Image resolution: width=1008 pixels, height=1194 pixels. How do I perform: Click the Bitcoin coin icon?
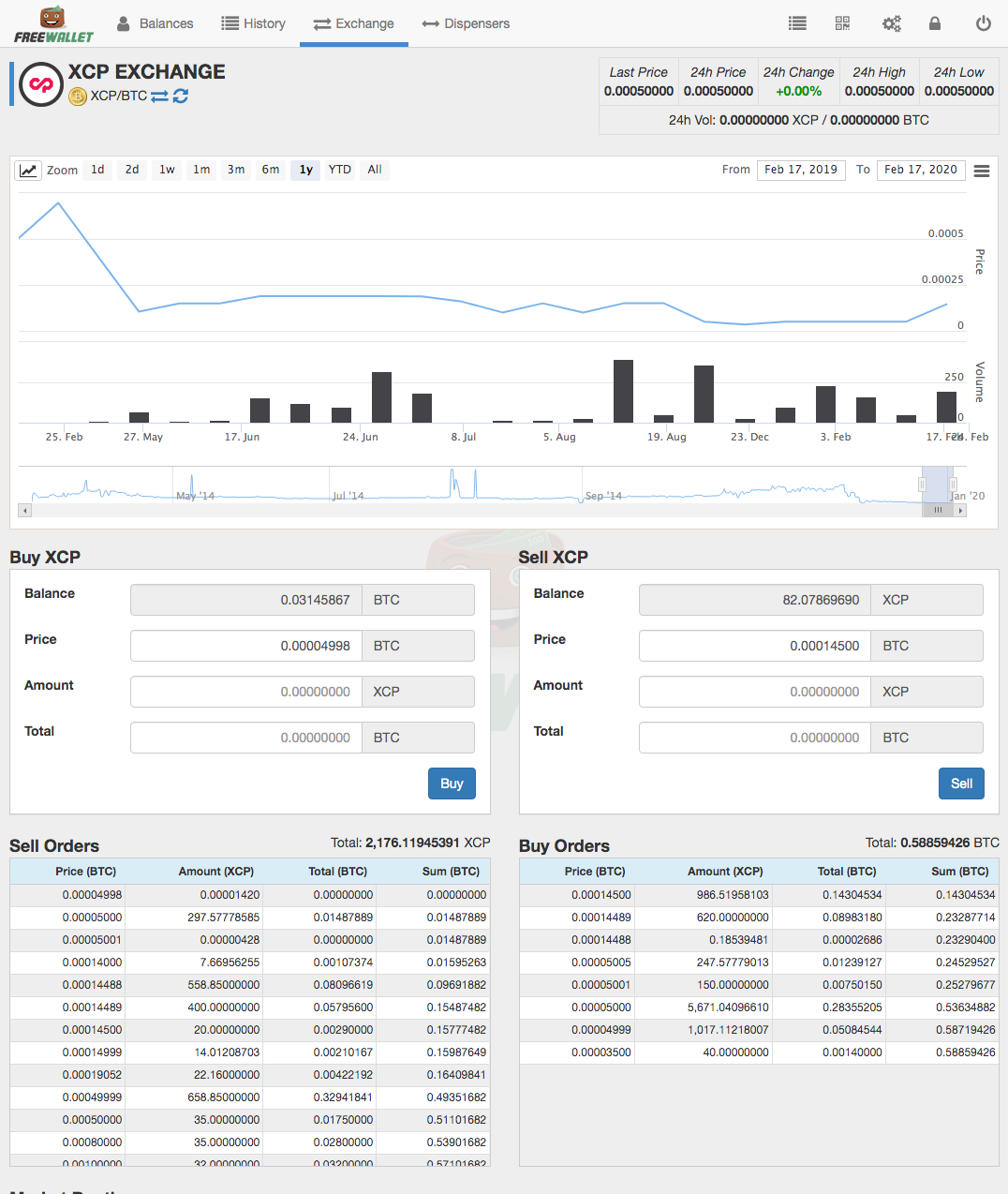point(78,96)
